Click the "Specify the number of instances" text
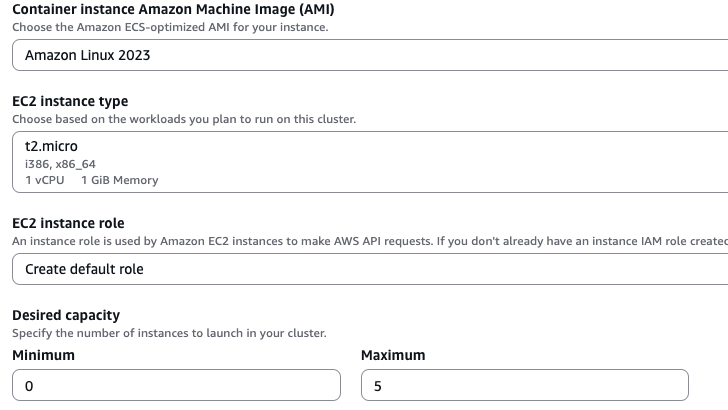 (169, 333)
